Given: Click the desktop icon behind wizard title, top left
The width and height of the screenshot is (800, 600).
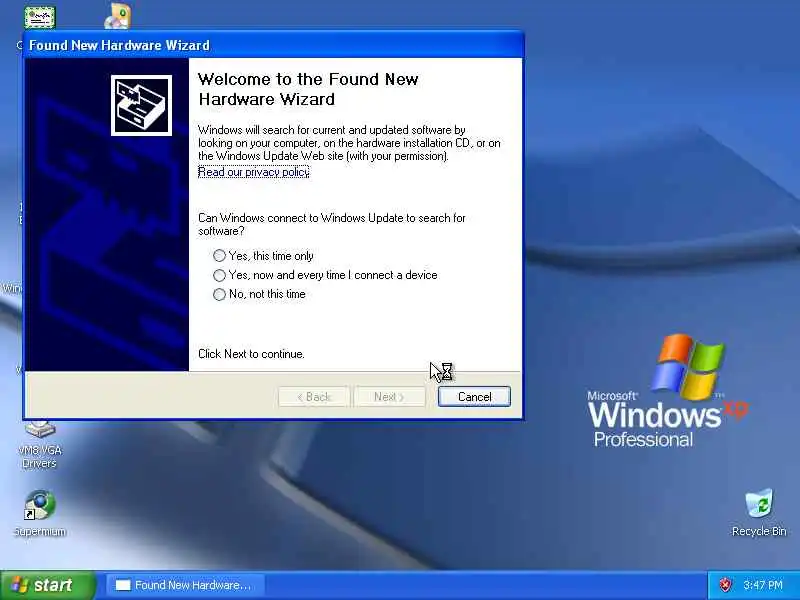Looking at the screenshot, I should tap(39, 17).
